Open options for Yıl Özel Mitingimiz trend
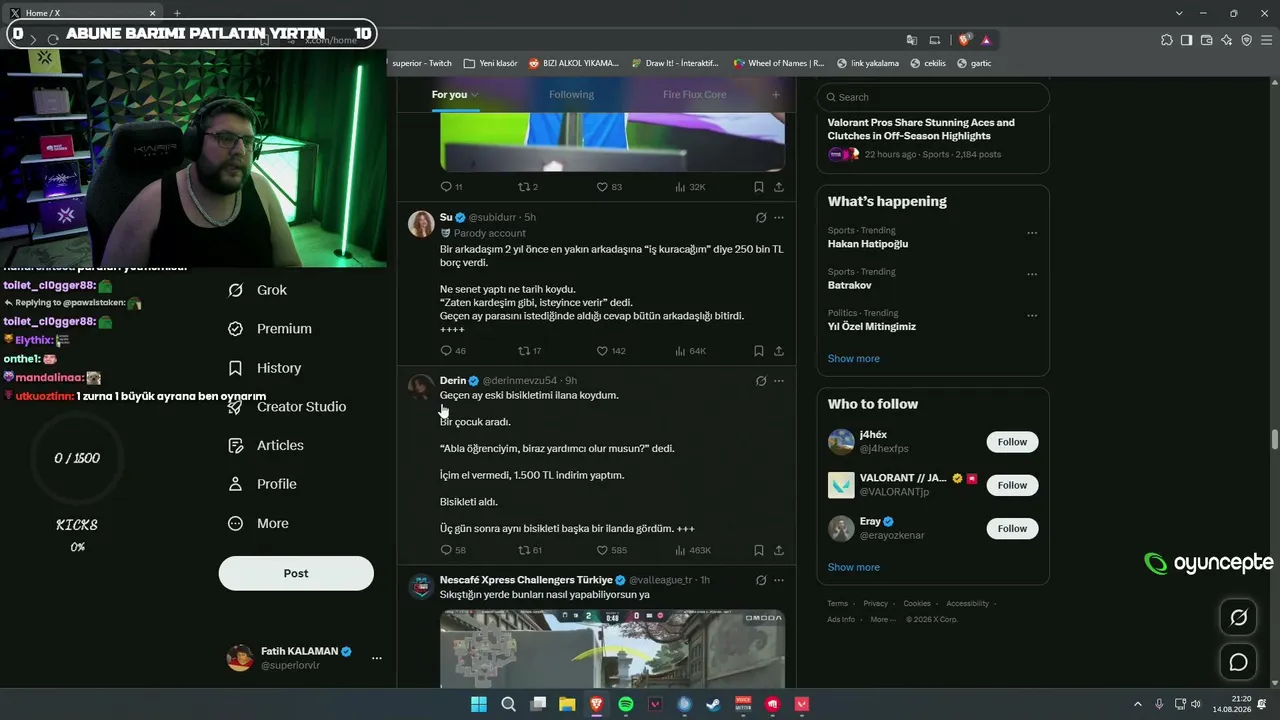This screenshot has width=1280, height=720. click(1032, 315)
